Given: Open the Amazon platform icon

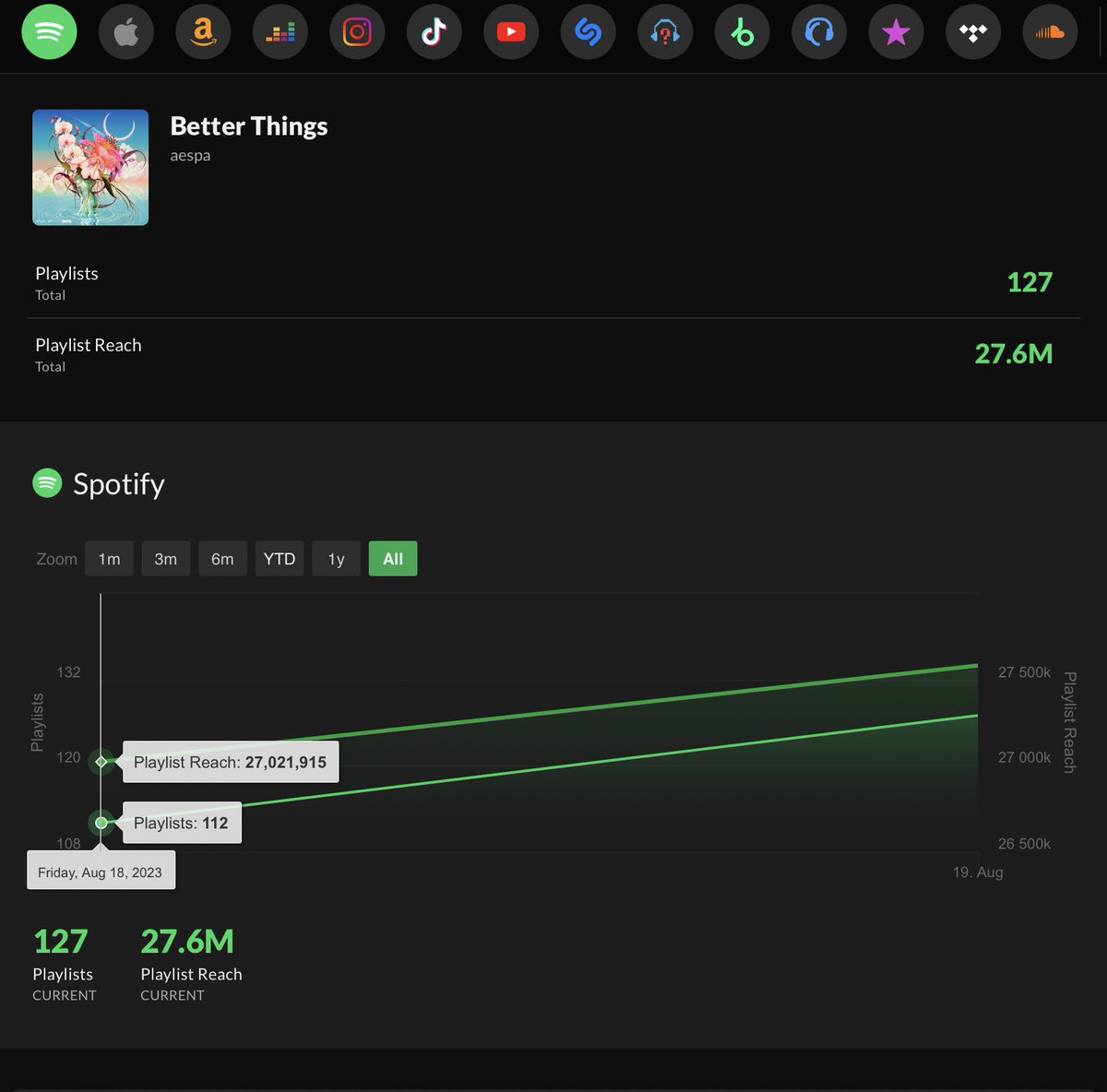Looking at the screenshot, I should (x=203, y=32).
